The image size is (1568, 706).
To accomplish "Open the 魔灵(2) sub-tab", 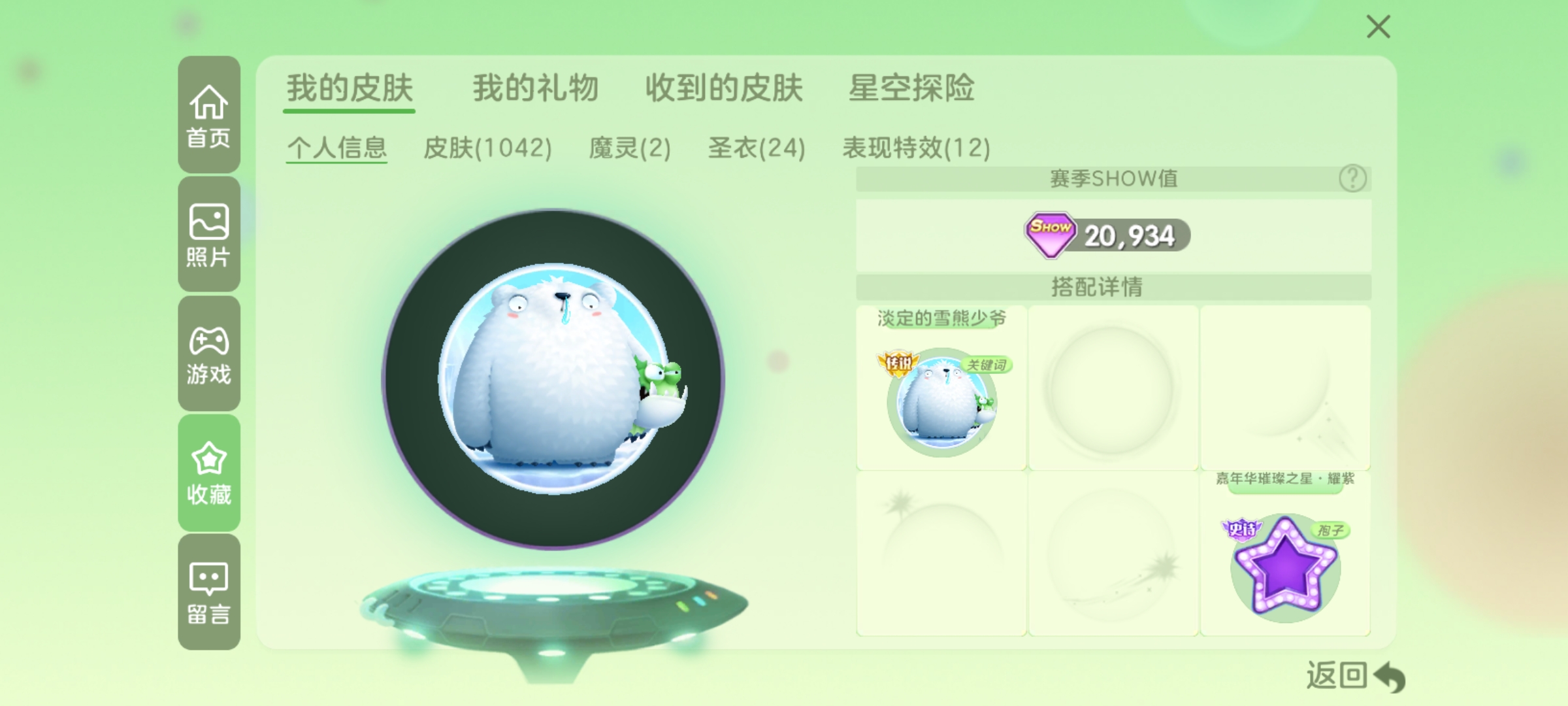I will tap(630, 148).
